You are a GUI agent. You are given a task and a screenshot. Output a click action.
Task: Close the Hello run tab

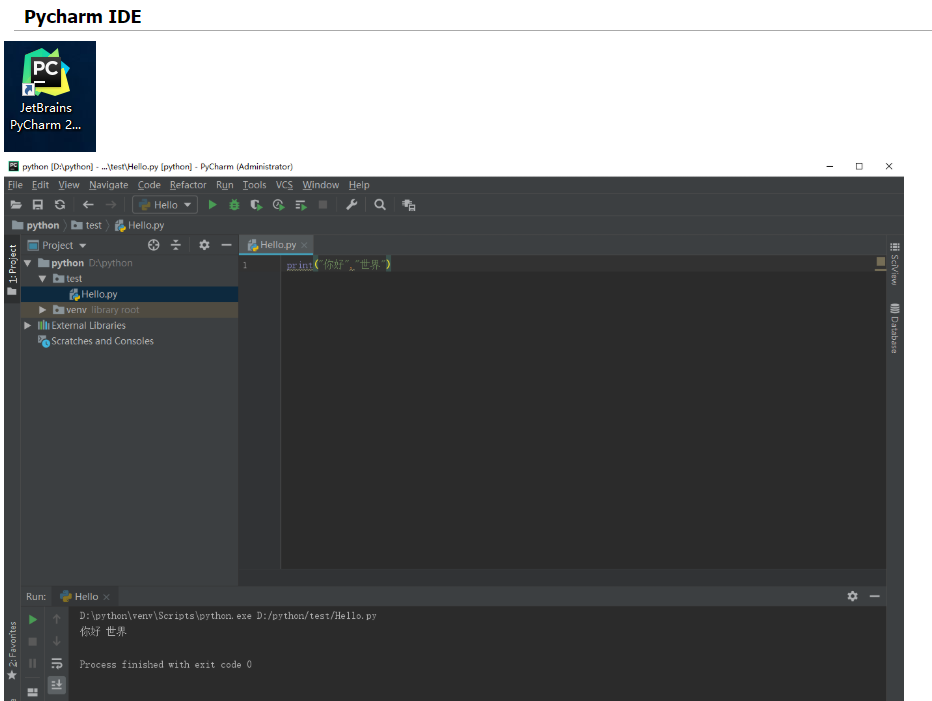(x=106, y=597)
